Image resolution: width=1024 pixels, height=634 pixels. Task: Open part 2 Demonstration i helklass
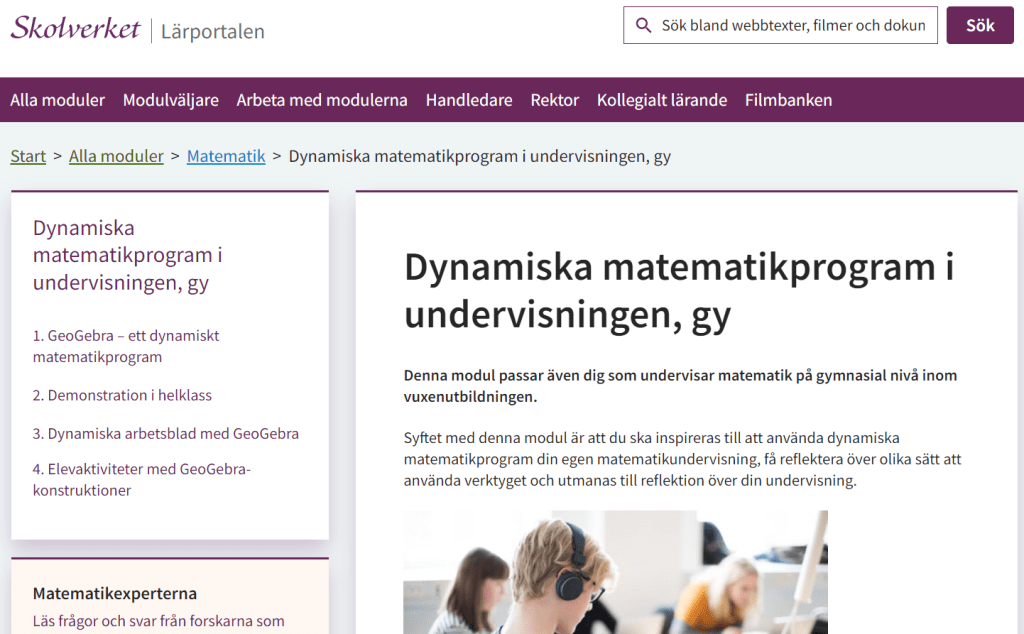click(122, 395)
